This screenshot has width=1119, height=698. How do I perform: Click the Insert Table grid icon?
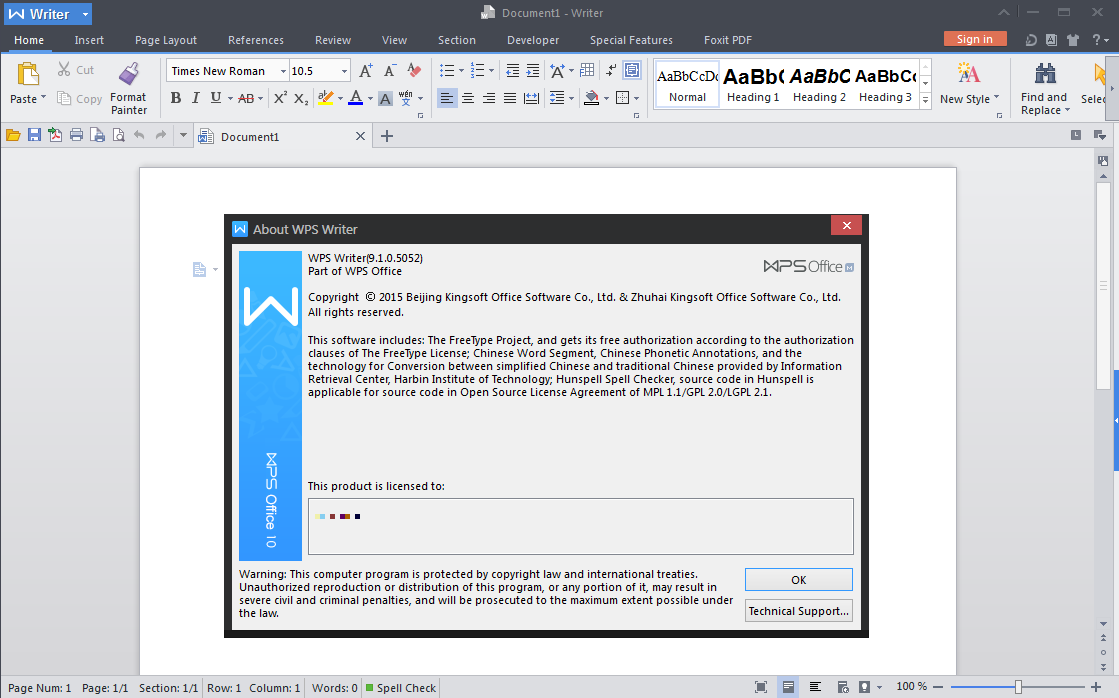pyautogui.click(x=587, y=70)
